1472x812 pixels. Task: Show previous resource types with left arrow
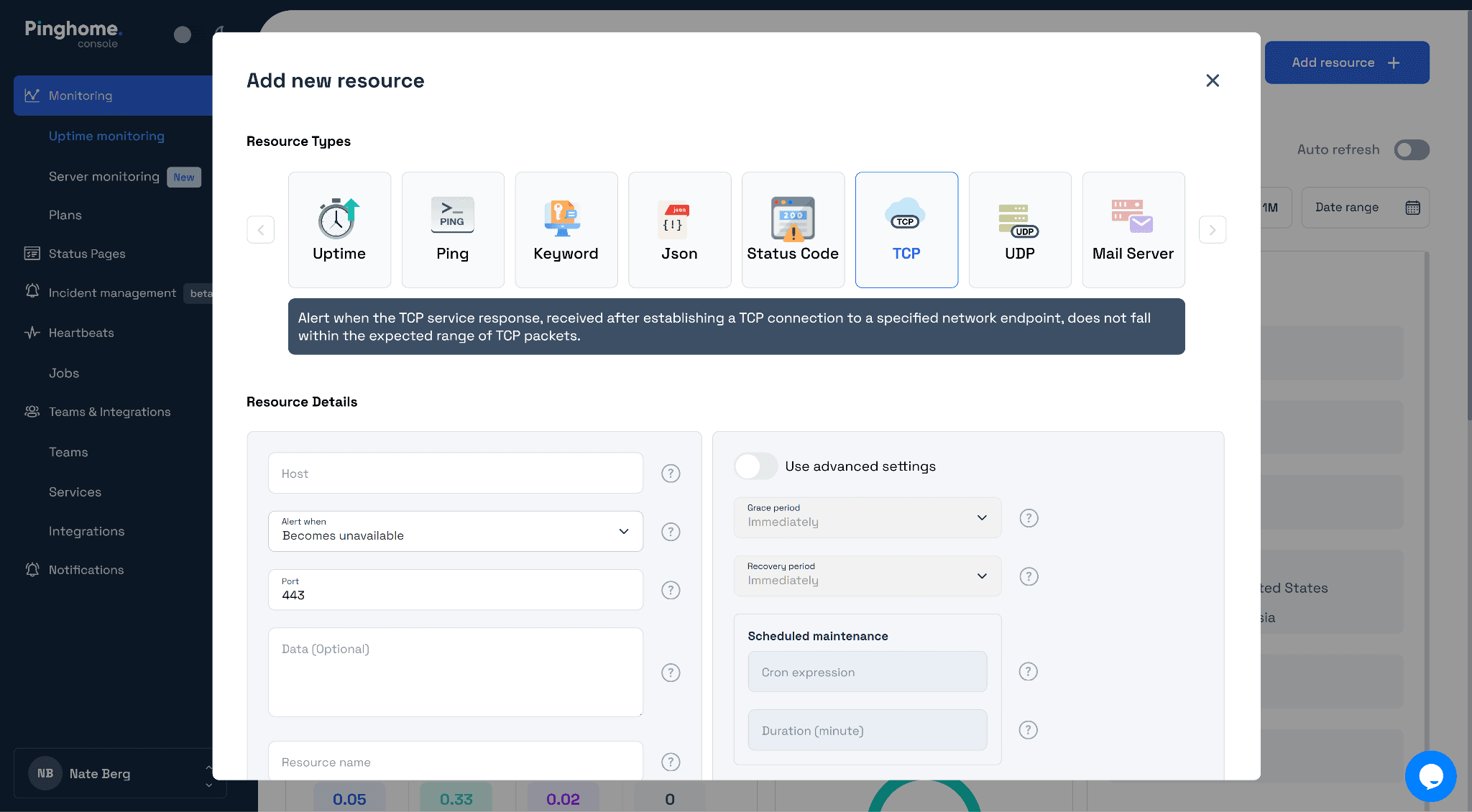point(261,230)
